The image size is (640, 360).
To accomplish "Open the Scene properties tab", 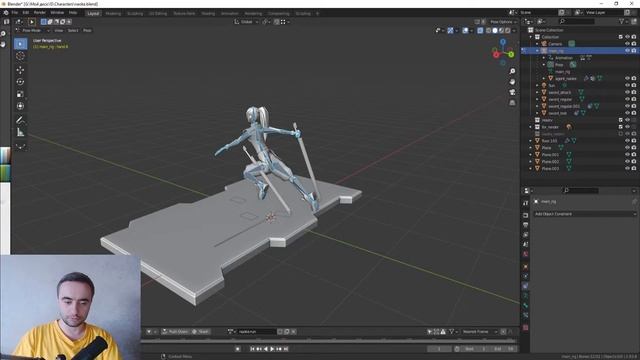I will pos(526,244).
